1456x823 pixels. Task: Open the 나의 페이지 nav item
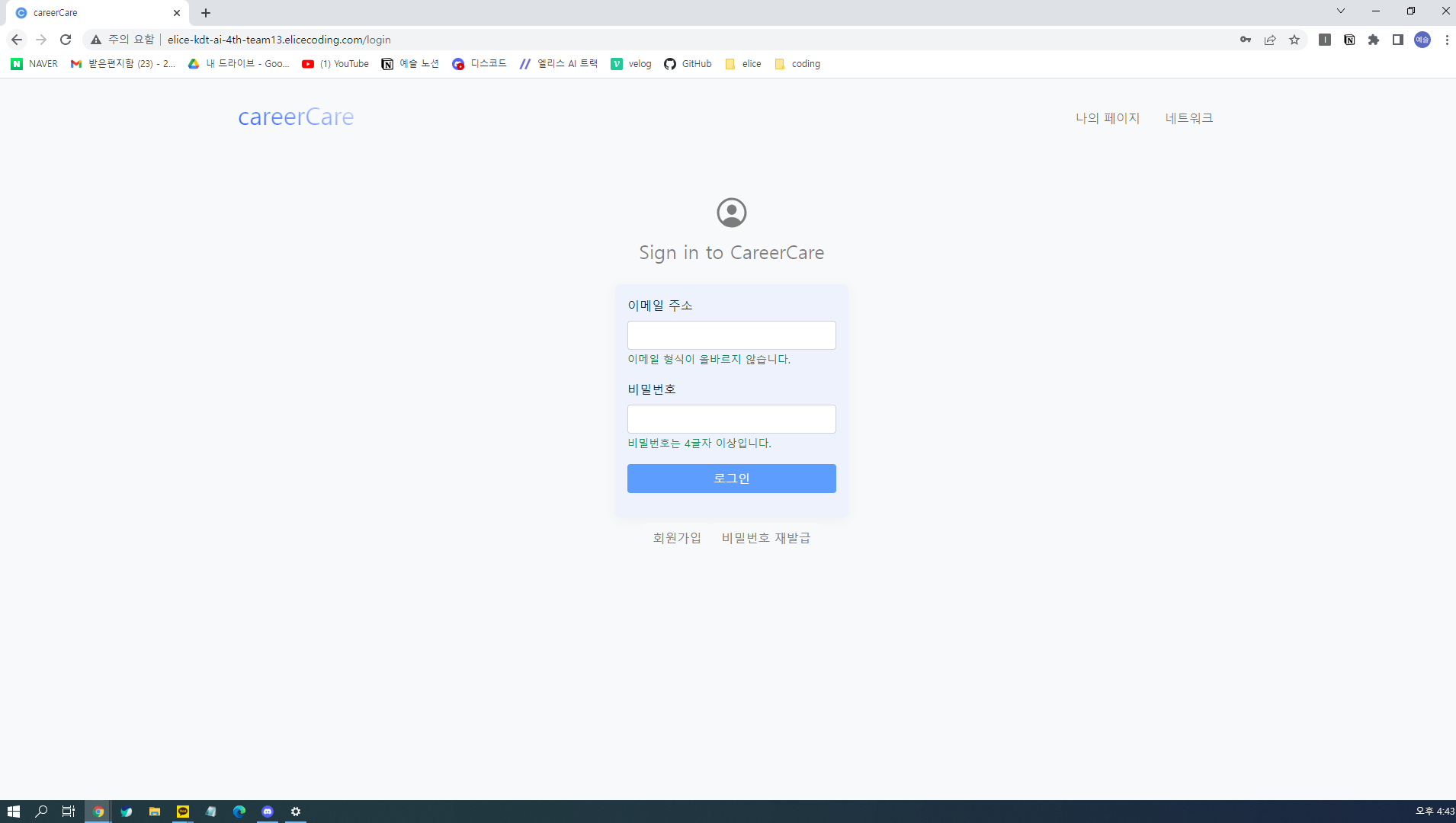tap(1107, 118)
